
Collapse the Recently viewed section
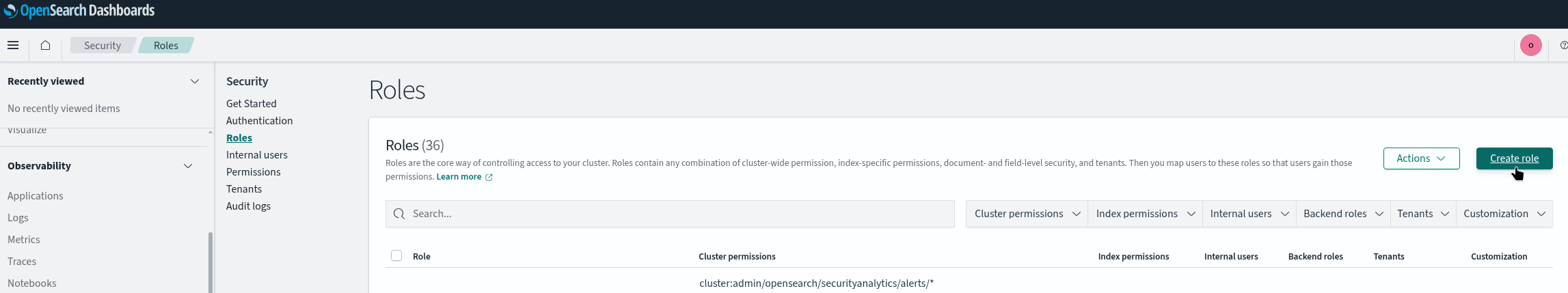[195, 81]
